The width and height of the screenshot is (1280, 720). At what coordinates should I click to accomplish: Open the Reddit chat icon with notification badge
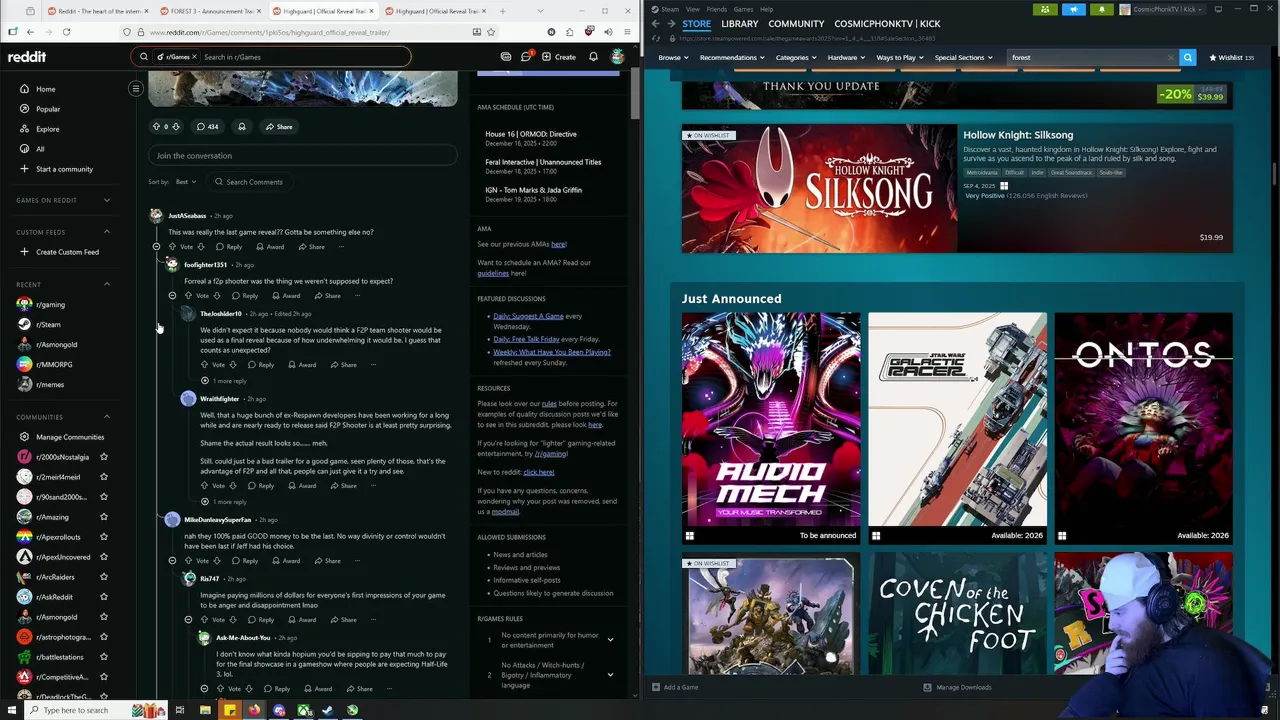pos(526,57)
